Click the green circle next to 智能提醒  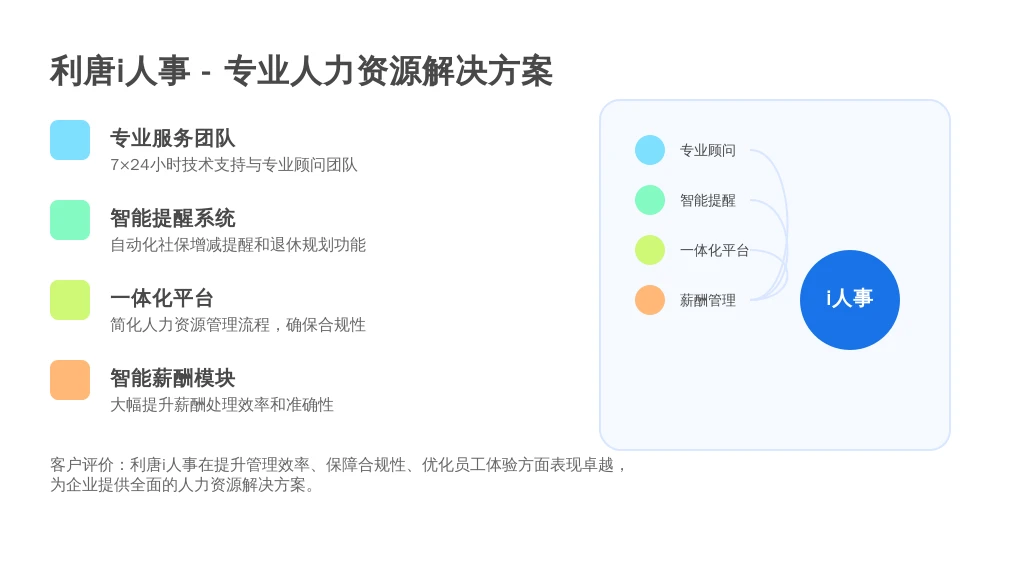[x=650, y=200]
